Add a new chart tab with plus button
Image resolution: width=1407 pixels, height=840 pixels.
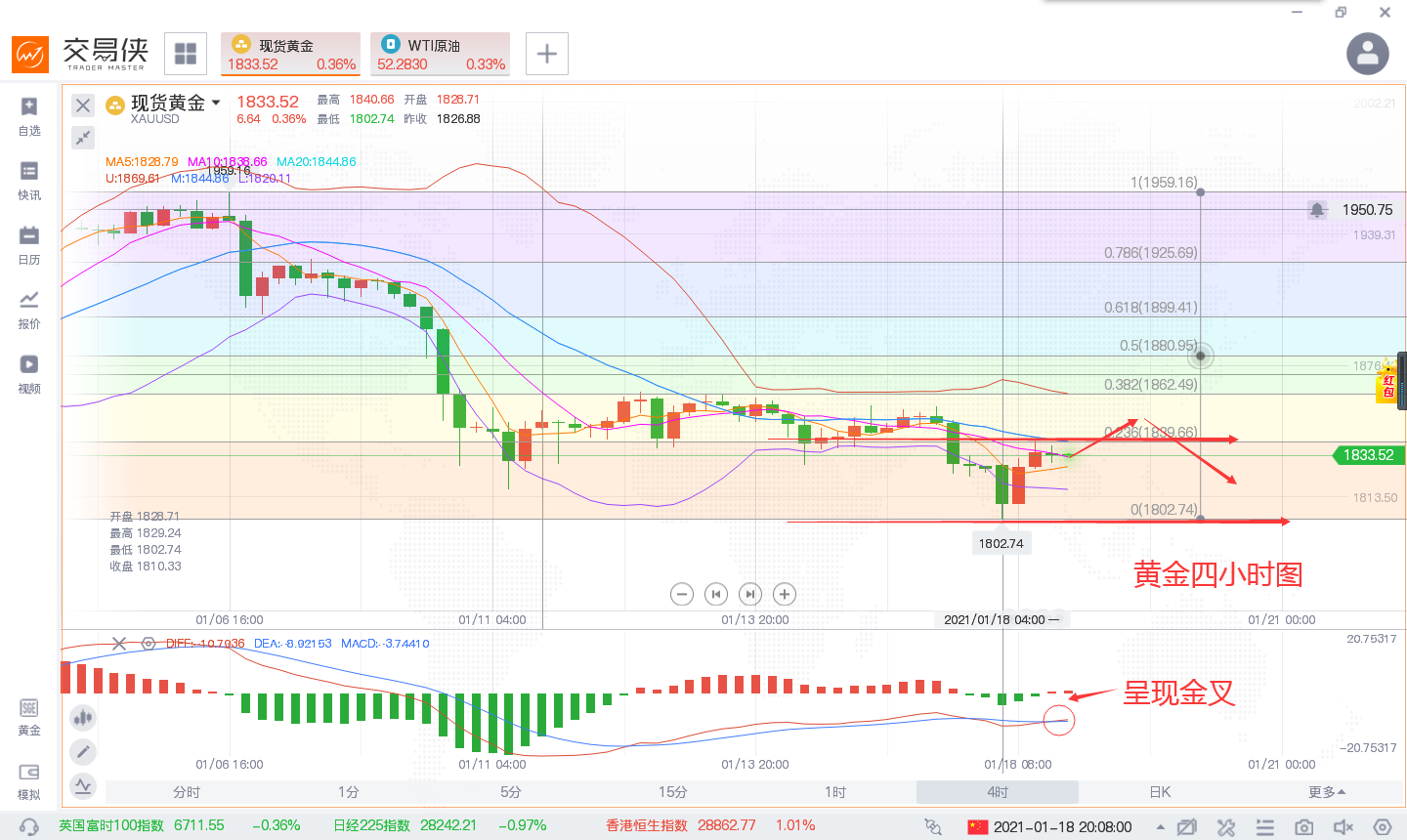[547, 54]
